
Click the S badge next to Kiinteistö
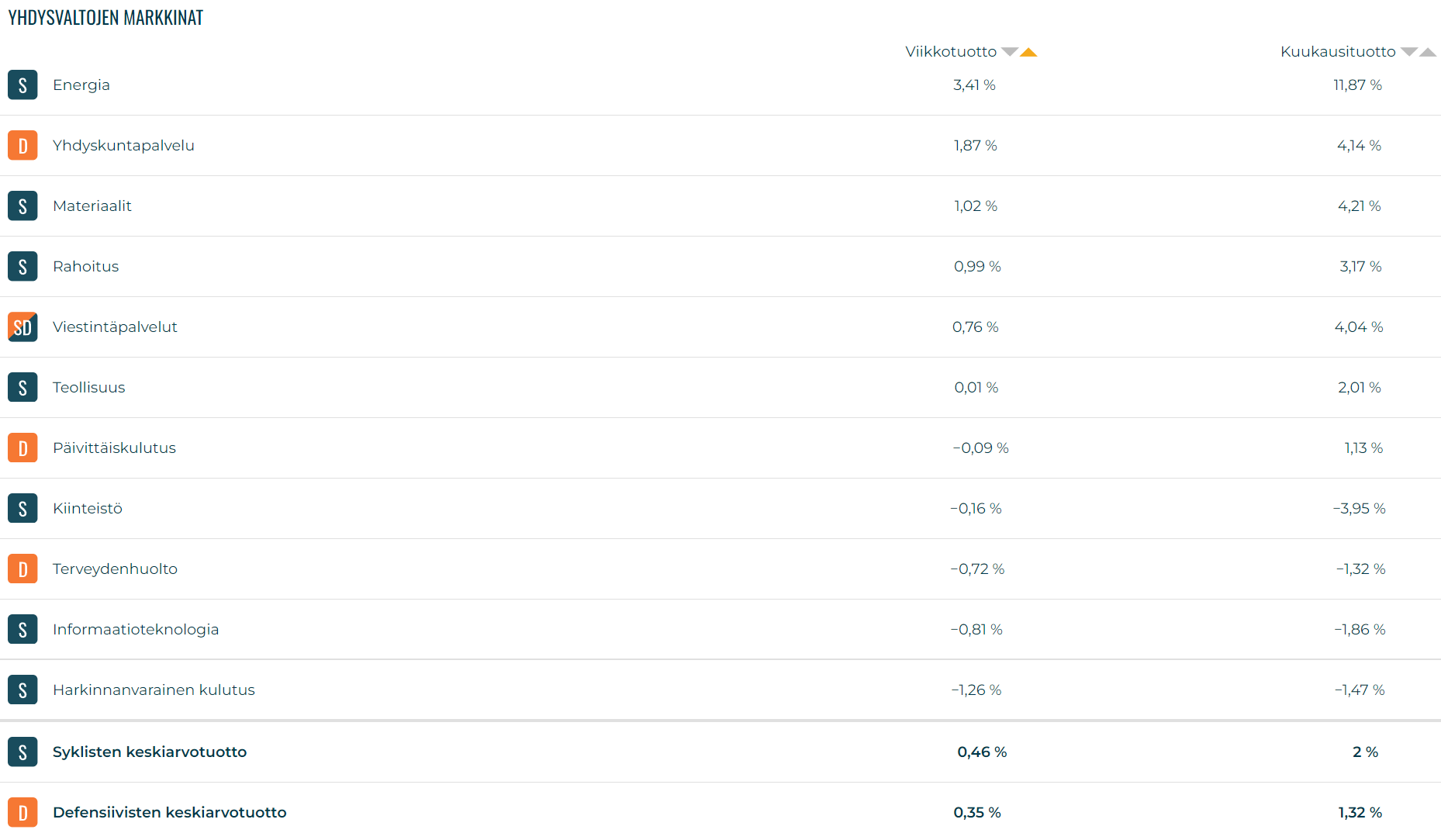(x=22, y=508)
